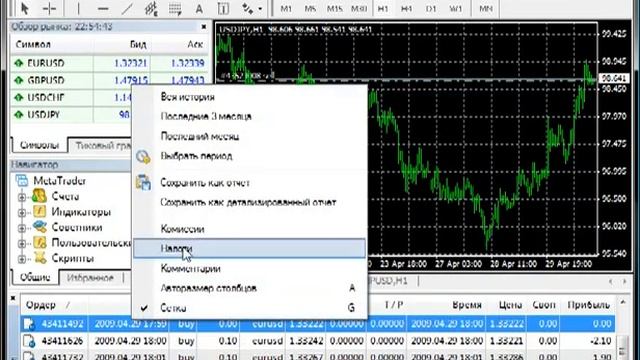Click the GBPUSD green arrow icon
This screenshot has height=360, width=640.
pos(18,80)
